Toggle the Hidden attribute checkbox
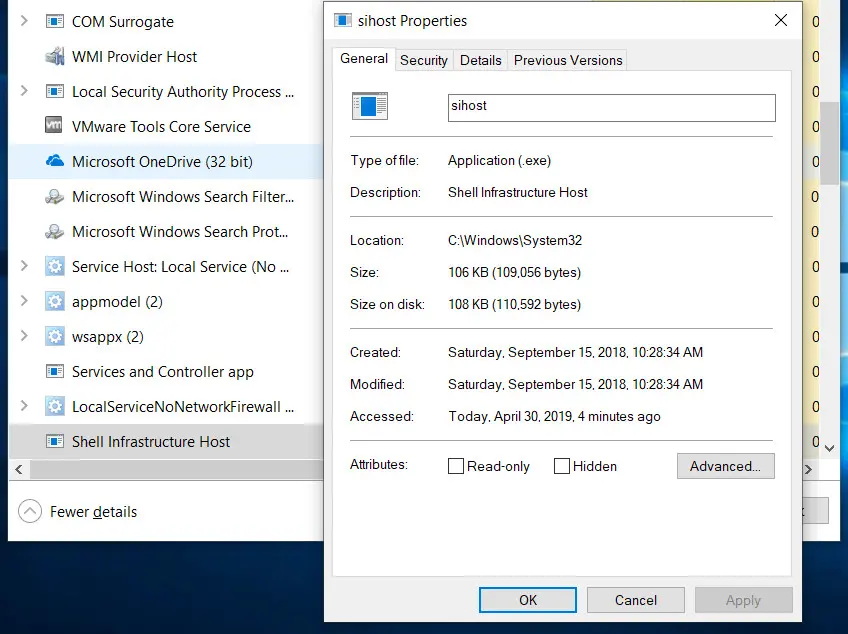This screenshot has height=634, width=848. pyautogui.click(x=562, y=466)
